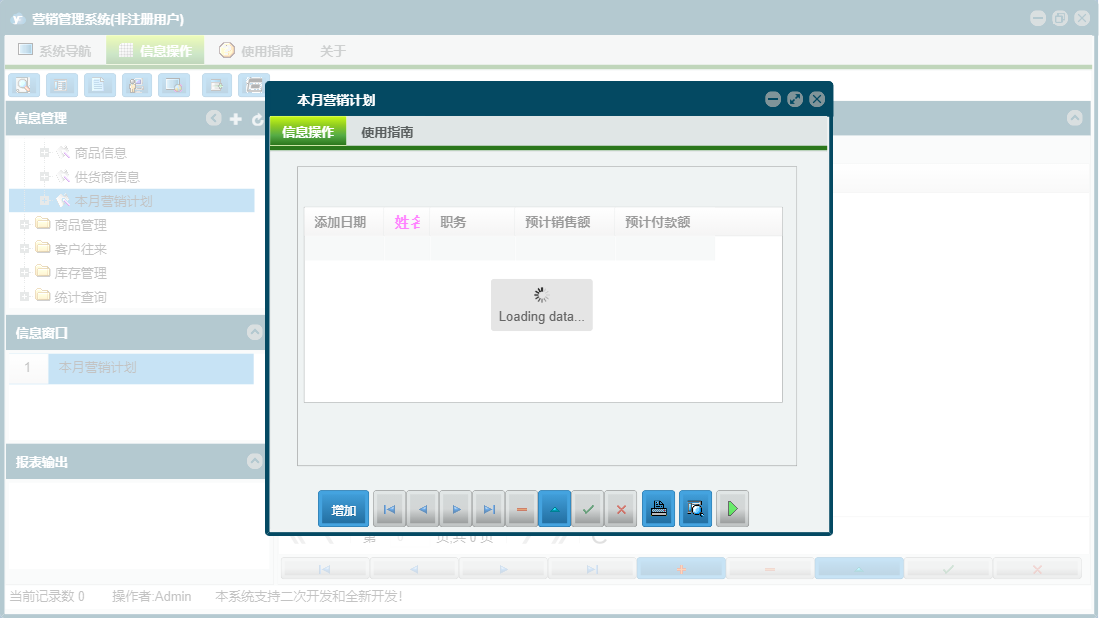Click checkmark button in background bottom navigator
The image size is (1099, 618).
pos(948,569)
